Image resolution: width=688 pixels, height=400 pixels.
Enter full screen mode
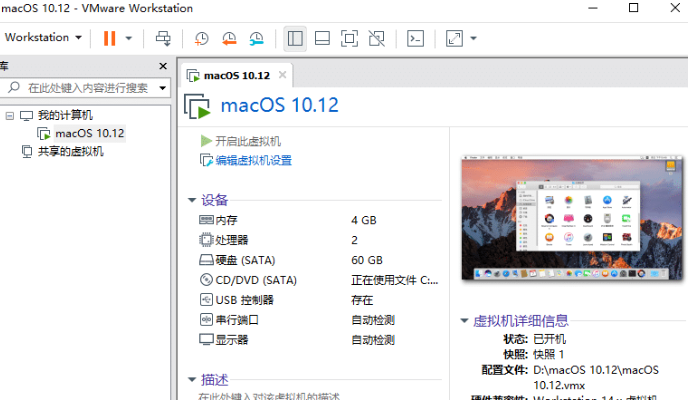coord(349,38)
